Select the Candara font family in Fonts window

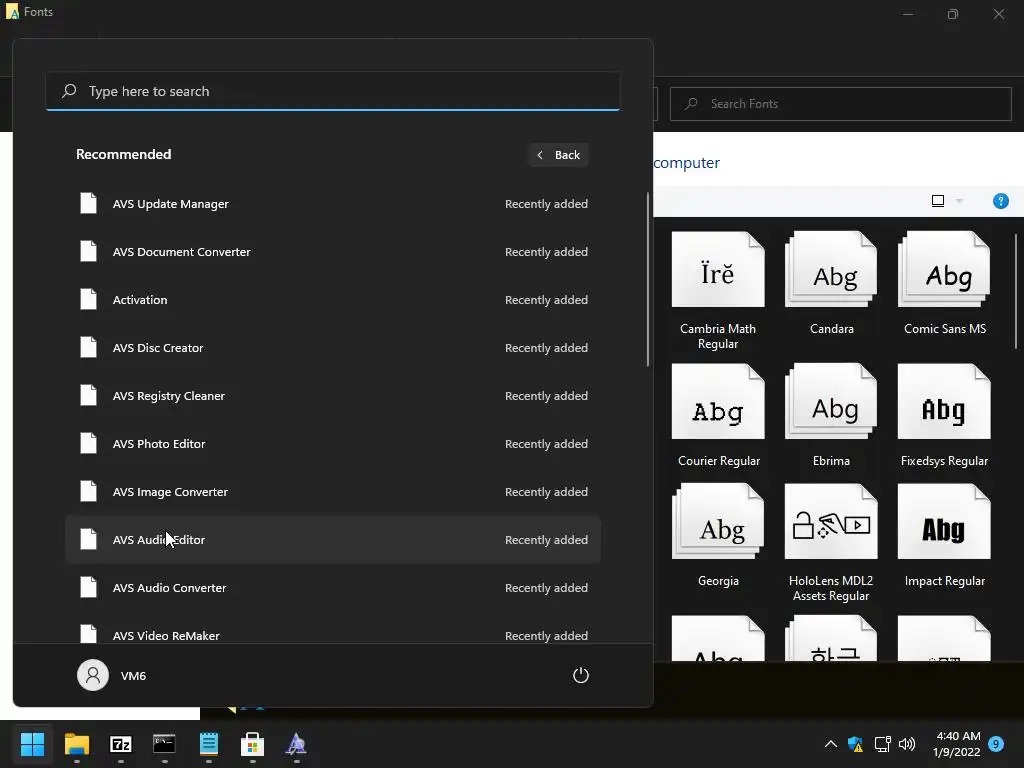(x=831, y=284)
